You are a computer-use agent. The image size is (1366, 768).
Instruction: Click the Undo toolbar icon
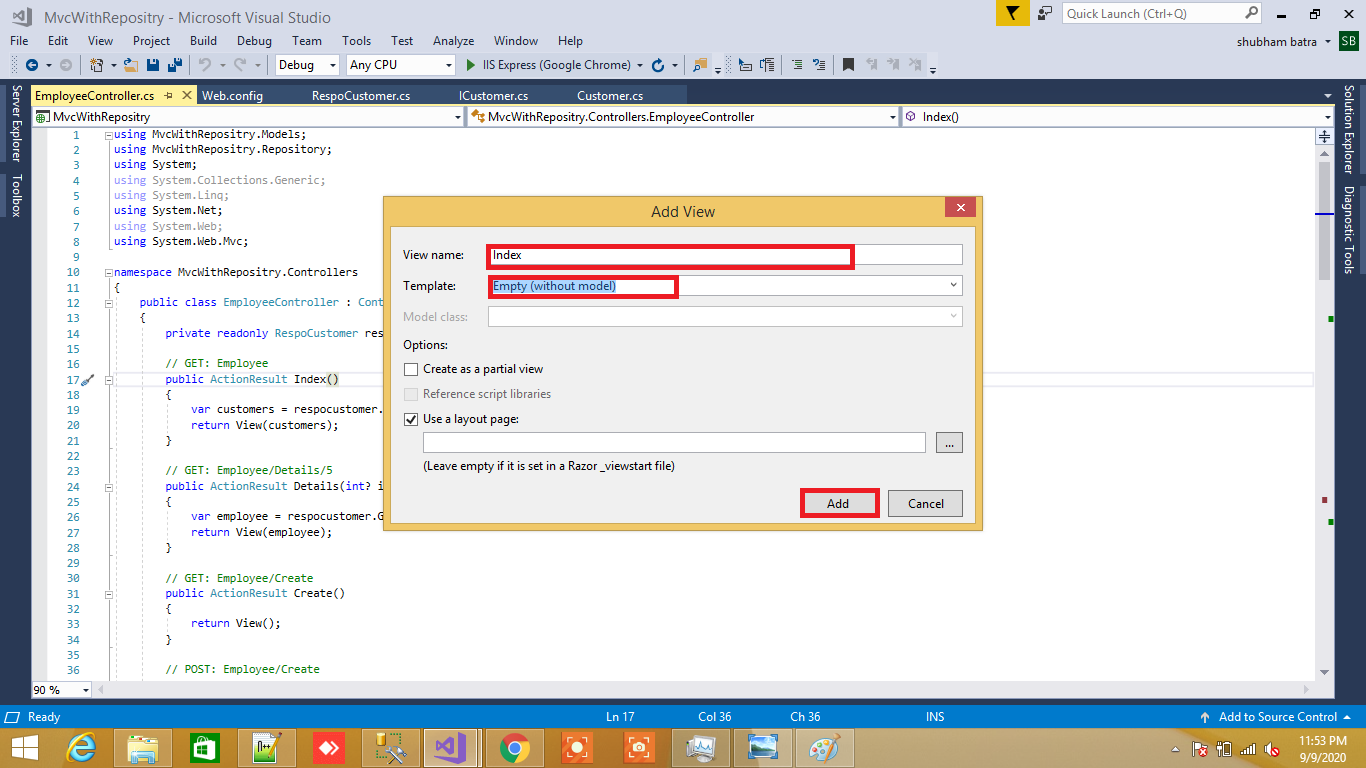tap(204, 65)
